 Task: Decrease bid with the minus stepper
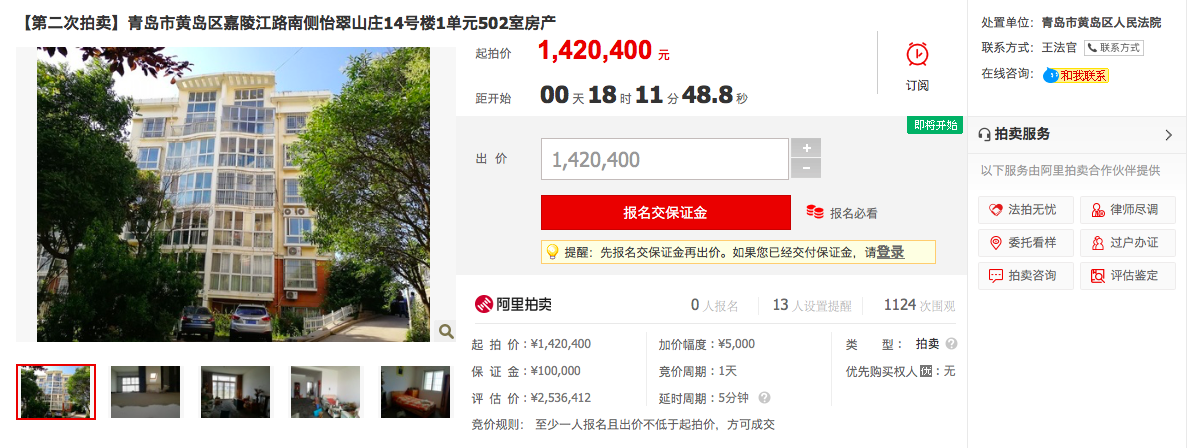[x=805, y=169]
